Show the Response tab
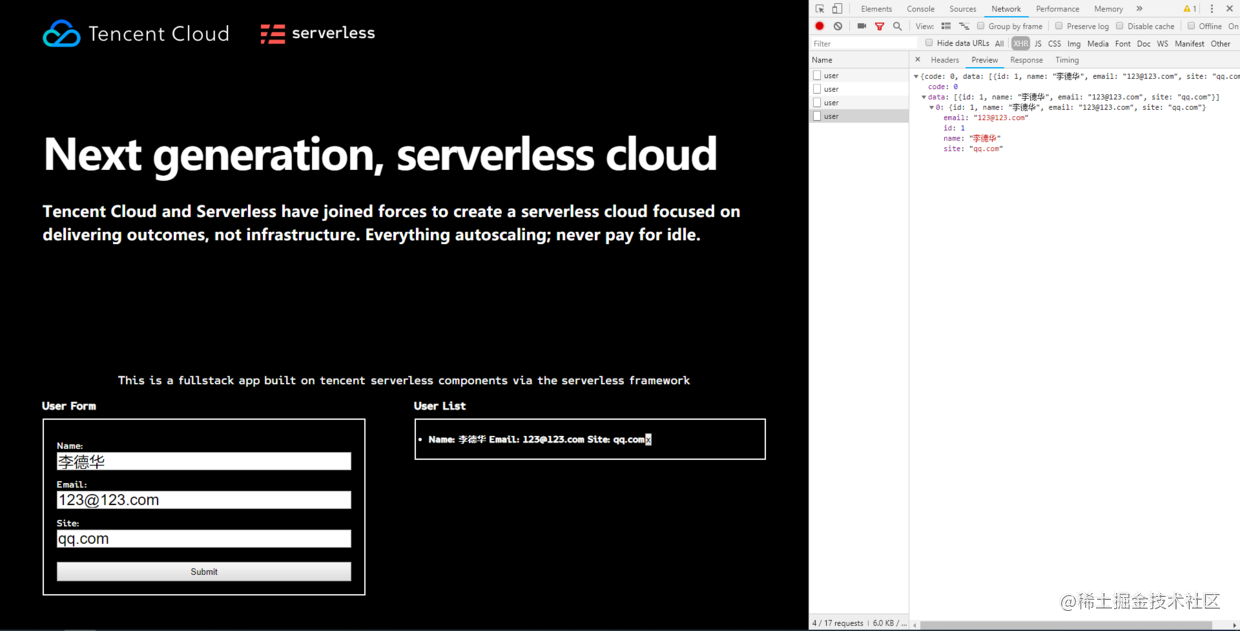Image resolution: width=1240 pixels, height=631 pixels. (x=1026, y=60)
